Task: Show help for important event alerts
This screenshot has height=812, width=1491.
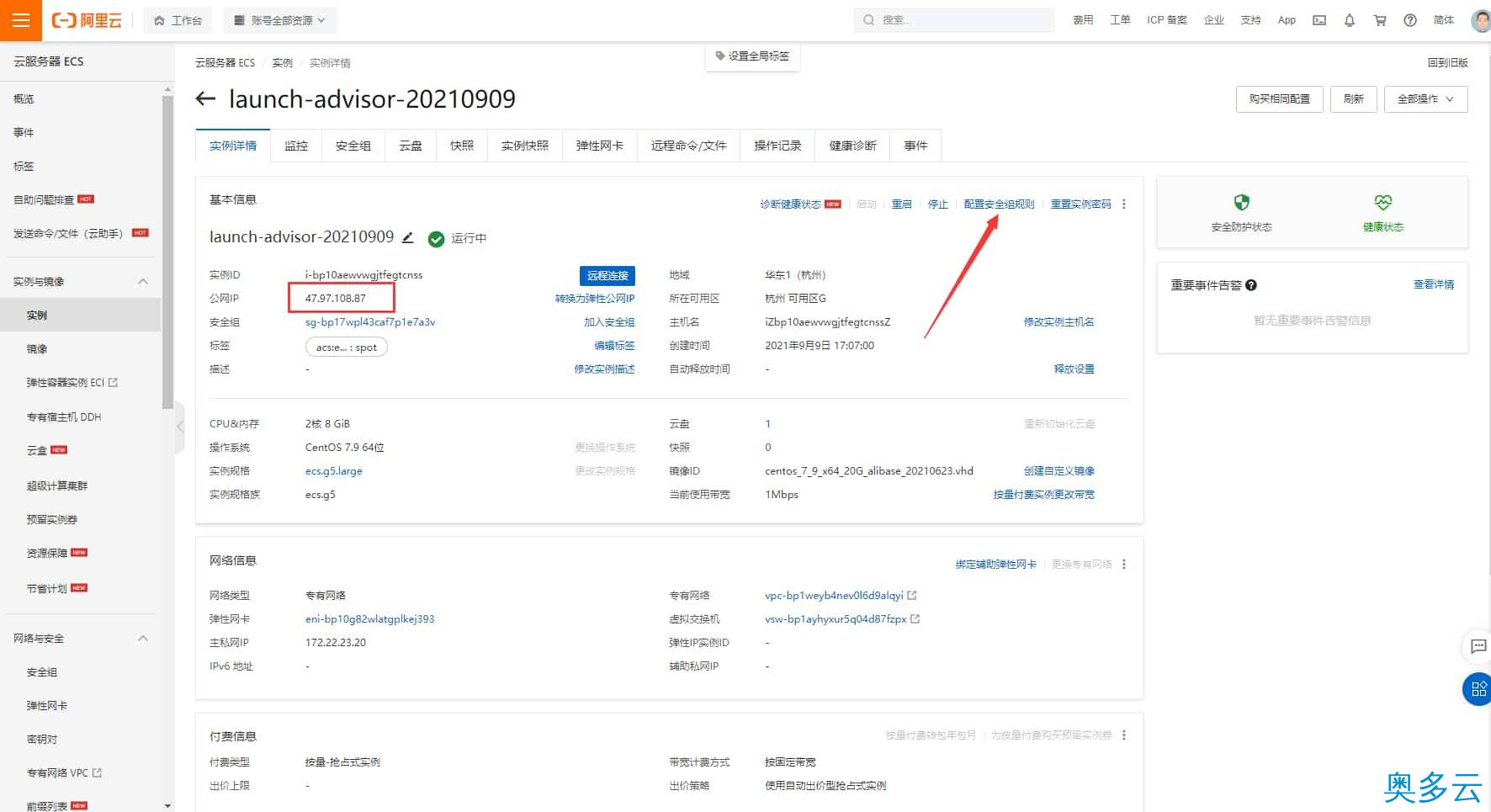Action: tap(1251, 285)
